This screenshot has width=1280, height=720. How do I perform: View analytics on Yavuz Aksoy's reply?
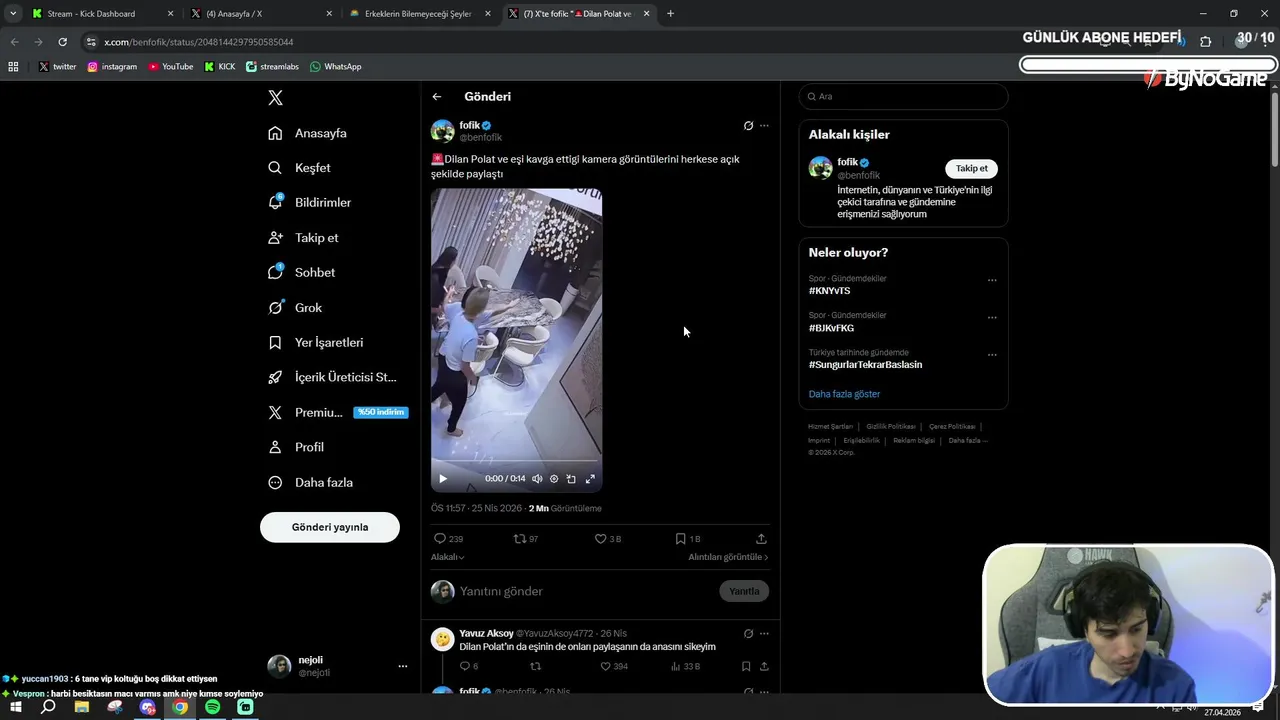[685, 666]
